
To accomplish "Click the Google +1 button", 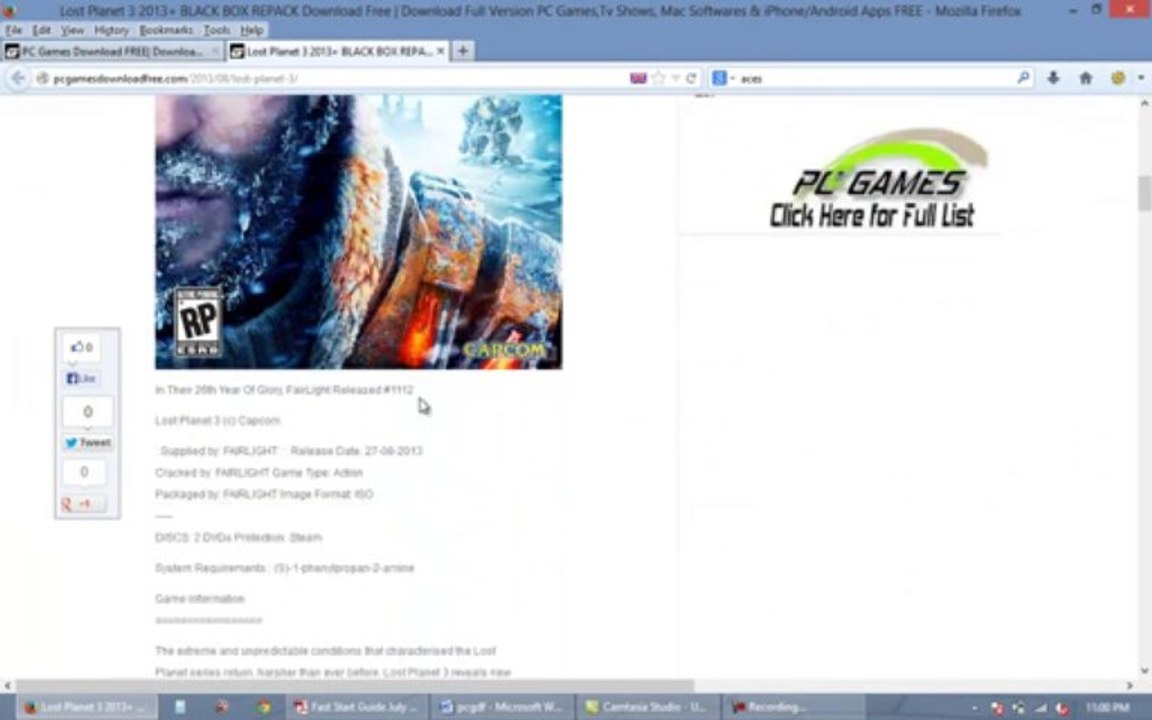I will point(83,504).
